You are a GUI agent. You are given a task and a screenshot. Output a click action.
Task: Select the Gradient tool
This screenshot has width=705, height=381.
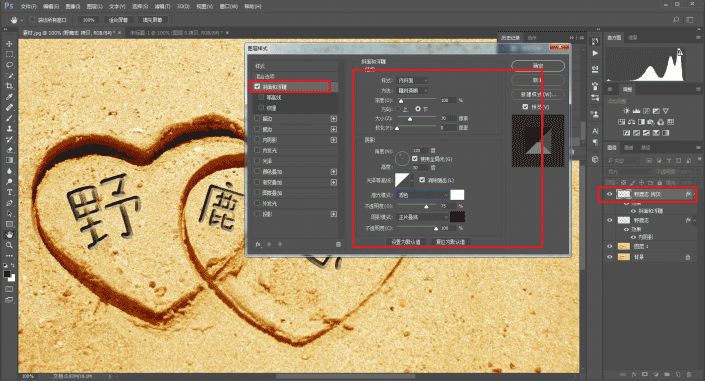coord(9,160)
